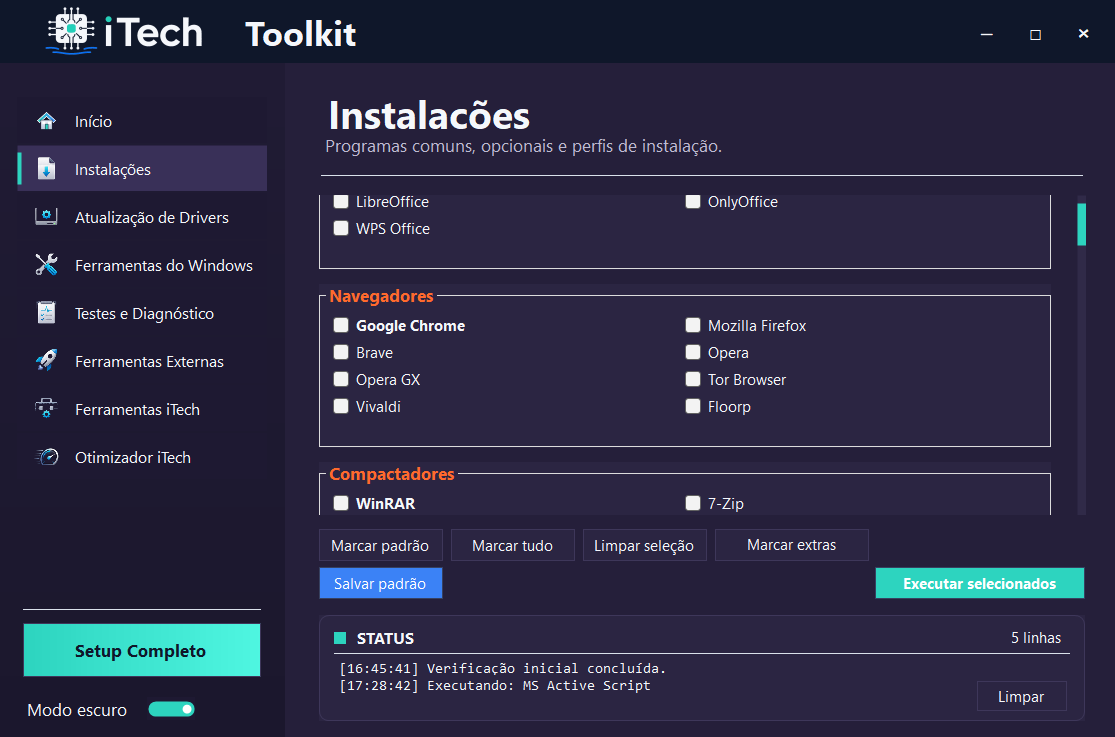Open Ferramentas Externas page
Viewport: 1115px width, 737px height.
click(x=142, y=361)
